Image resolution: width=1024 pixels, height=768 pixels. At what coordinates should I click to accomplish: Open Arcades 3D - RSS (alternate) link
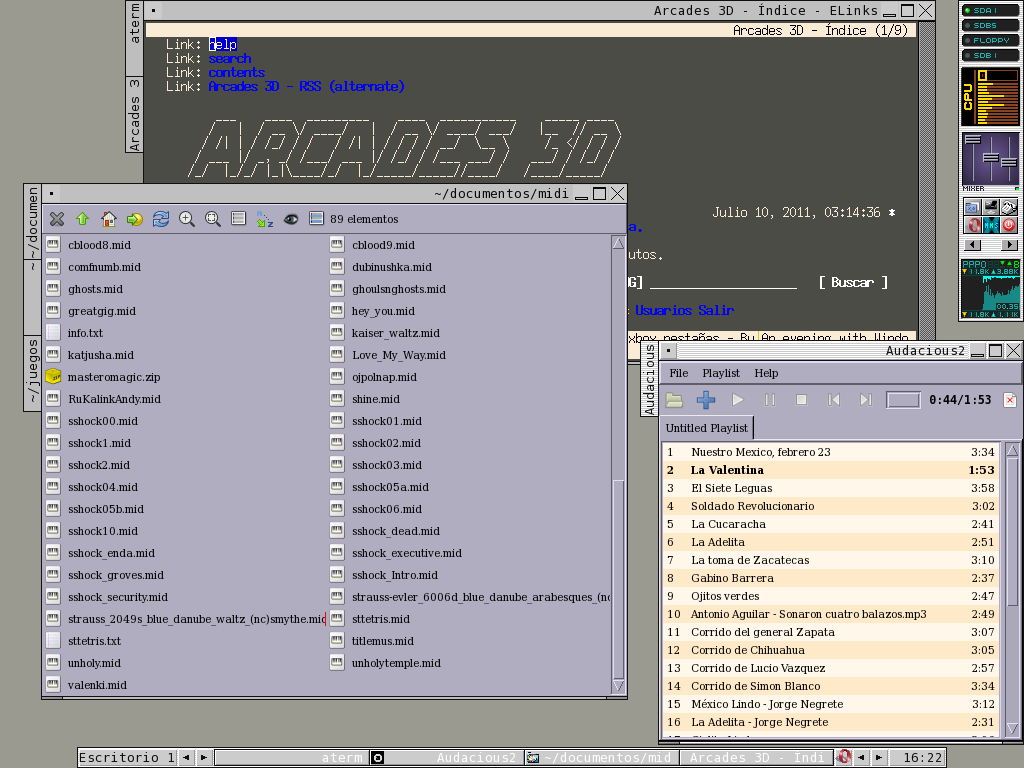306,86
